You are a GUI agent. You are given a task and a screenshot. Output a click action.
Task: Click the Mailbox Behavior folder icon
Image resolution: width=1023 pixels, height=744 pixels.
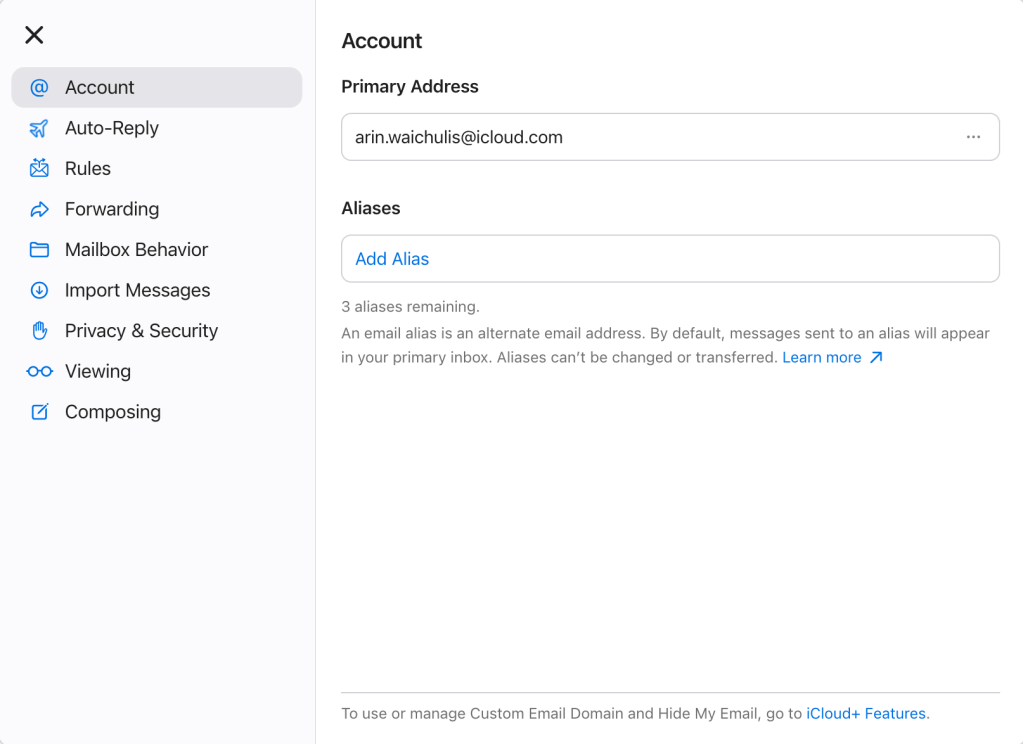click(x=39, y=249)
